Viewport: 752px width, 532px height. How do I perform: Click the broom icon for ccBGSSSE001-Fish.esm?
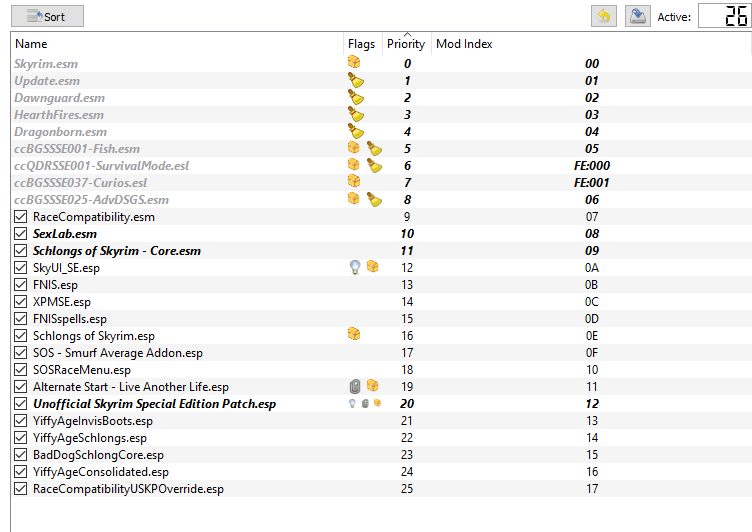pos(374,148)
